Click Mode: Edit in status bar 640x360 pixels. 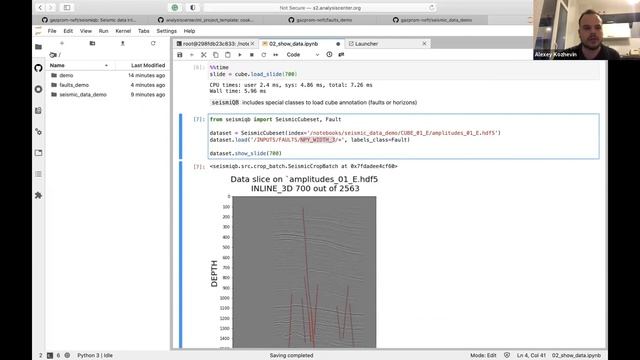click(x=483, y=356)
